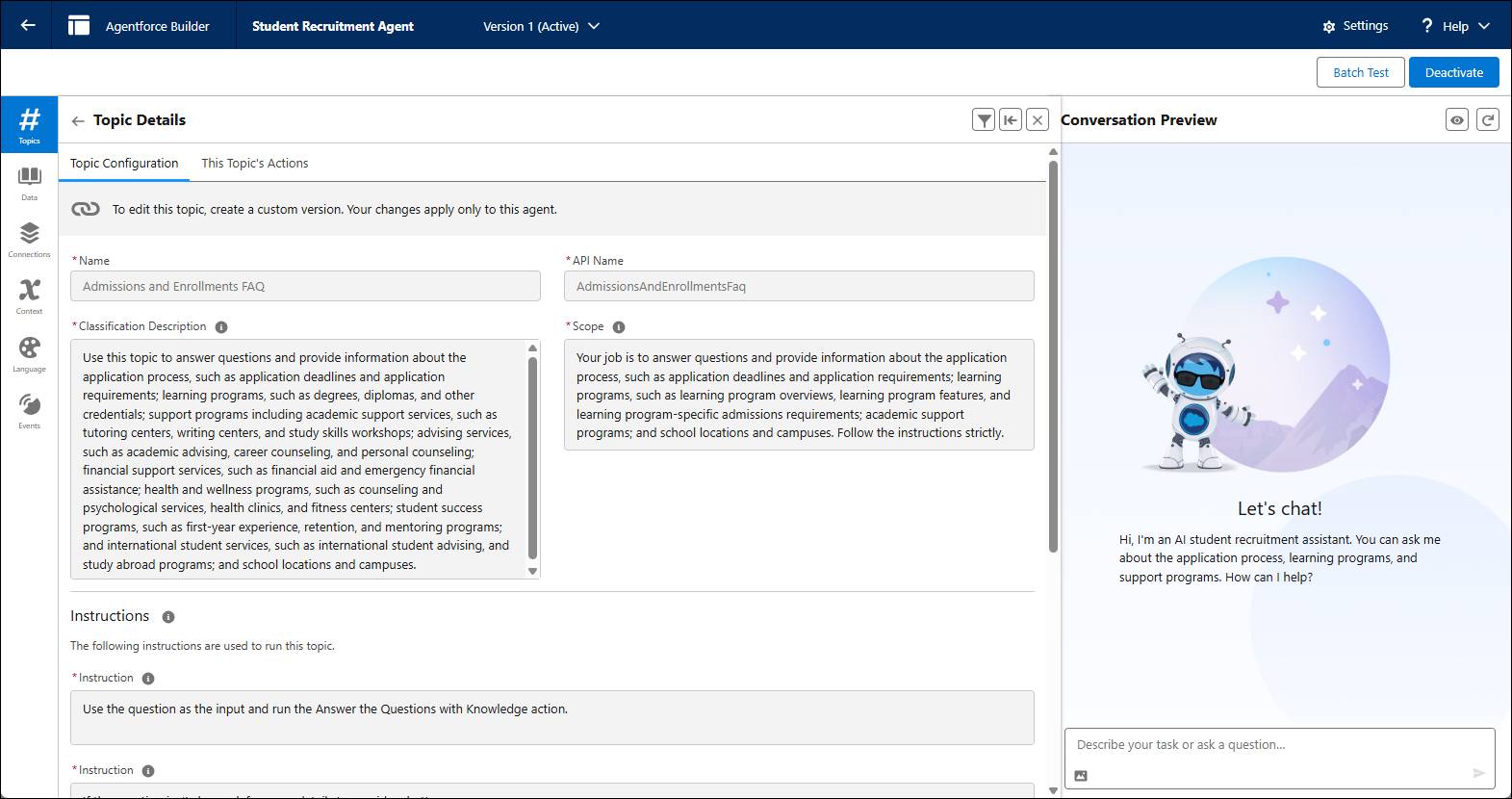Return from Topic Details with back arrow

coord(78,120)
